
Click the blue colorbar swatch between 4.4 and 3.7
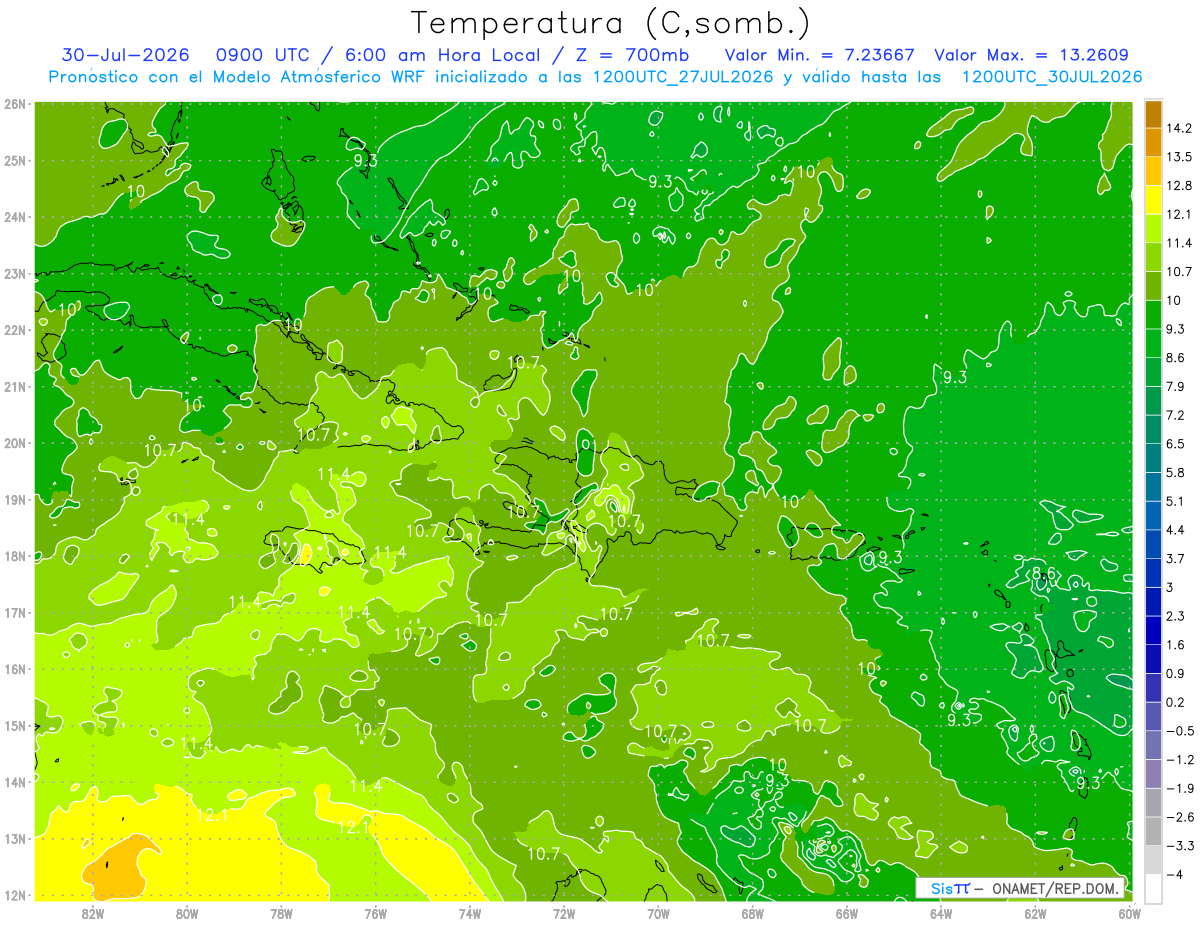point(1153,543)
